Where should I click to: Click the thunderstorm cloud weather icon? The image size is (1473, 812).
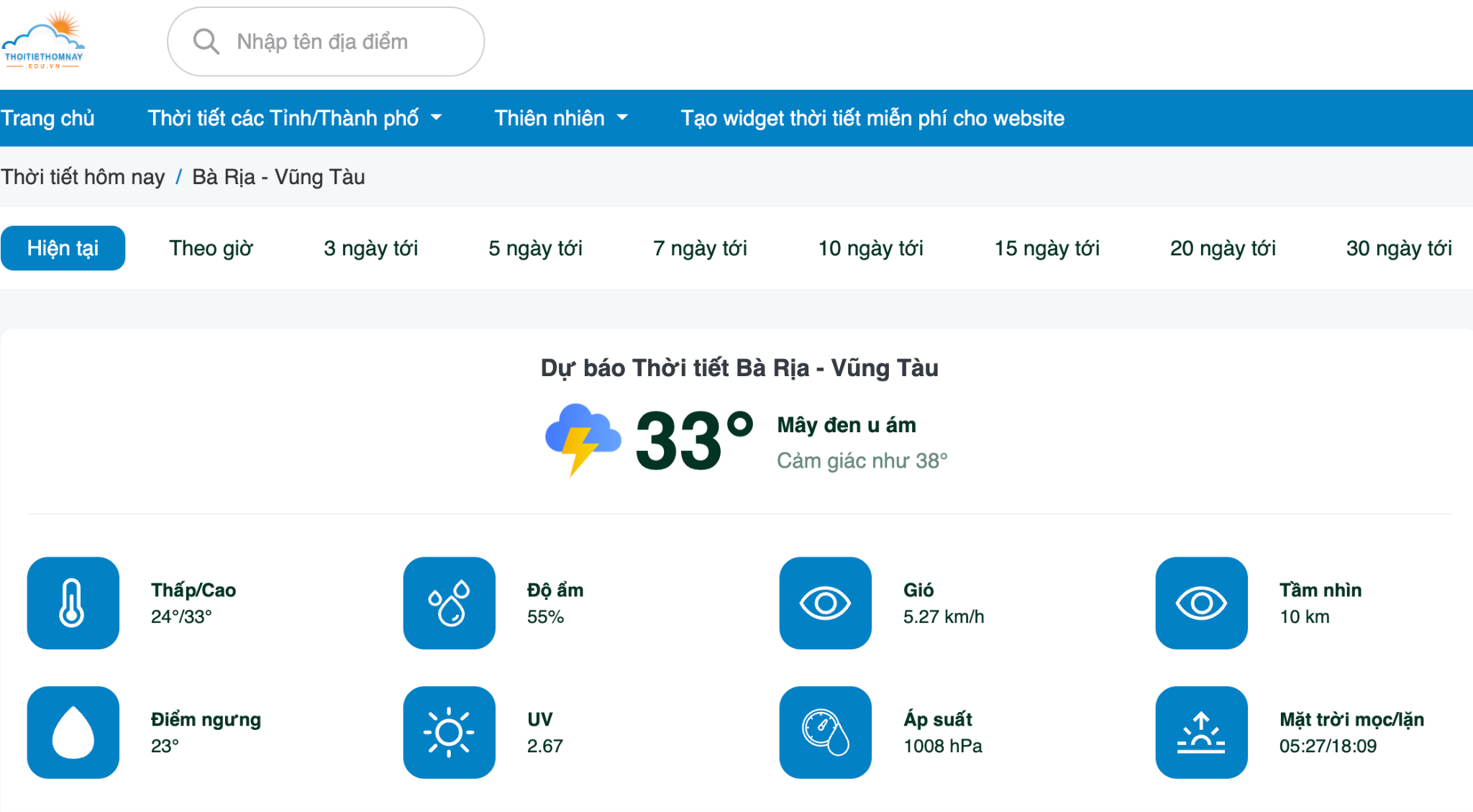pos(583,439)
